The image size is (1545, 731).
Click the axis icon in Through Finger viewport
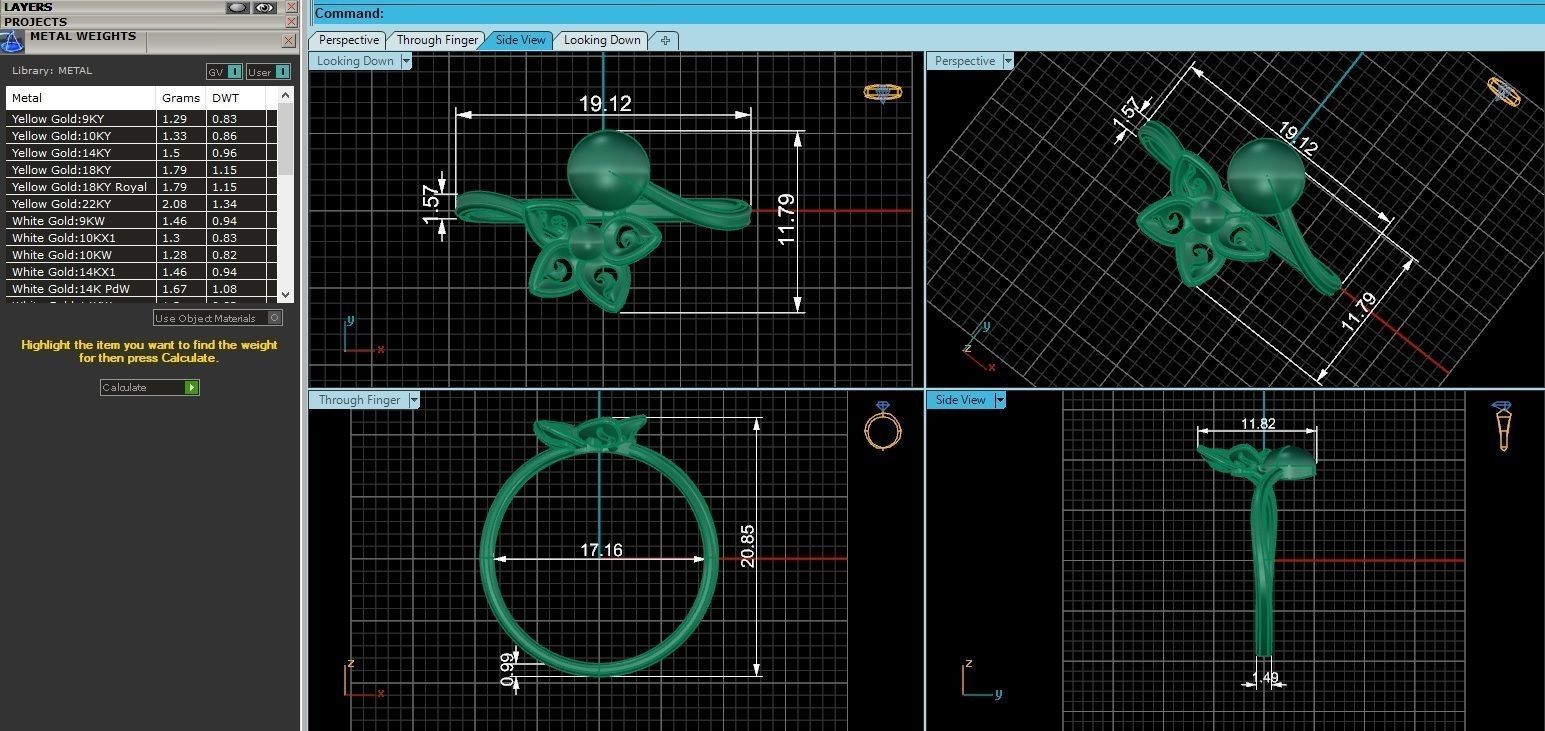[x=363, y=677]
